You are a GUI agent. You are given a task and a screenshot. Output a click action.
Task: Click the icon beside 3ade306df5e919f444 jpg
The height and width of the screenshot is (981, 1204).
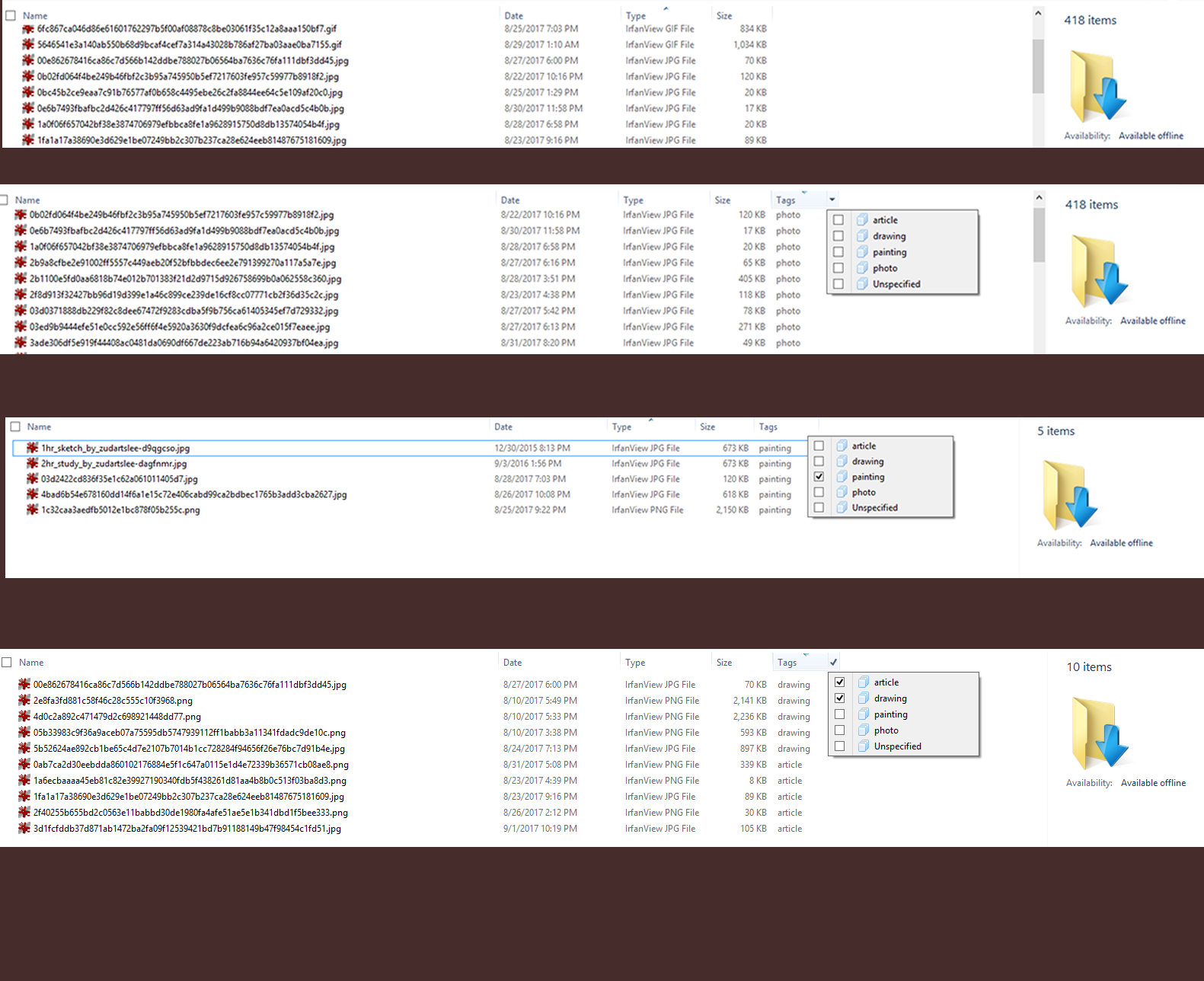[21, 343]
